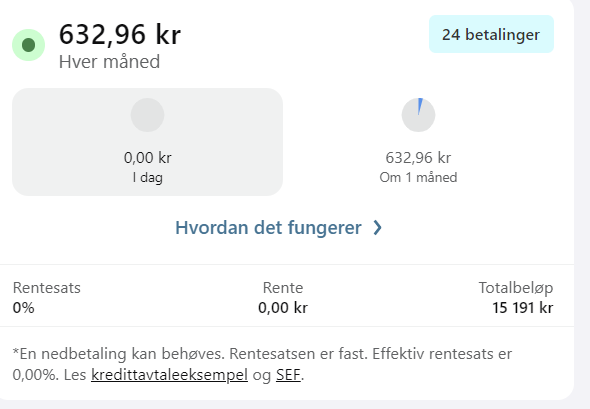Open the Hvordan det fungerer link
Screen dimensions: 590x409
[268, 228]
